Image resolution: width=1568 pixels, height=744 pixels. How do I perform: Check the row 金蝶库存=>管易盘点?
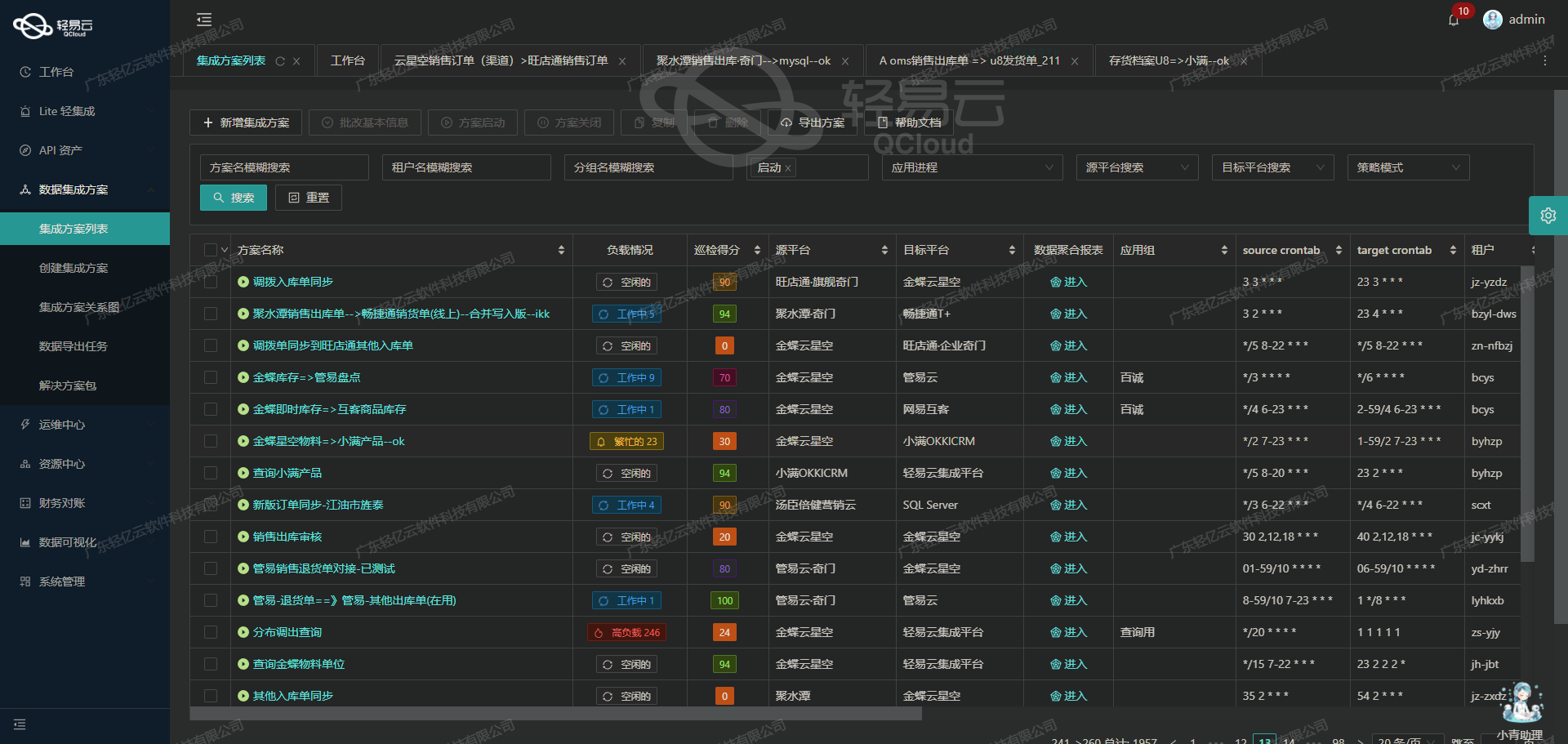point(211,377)
